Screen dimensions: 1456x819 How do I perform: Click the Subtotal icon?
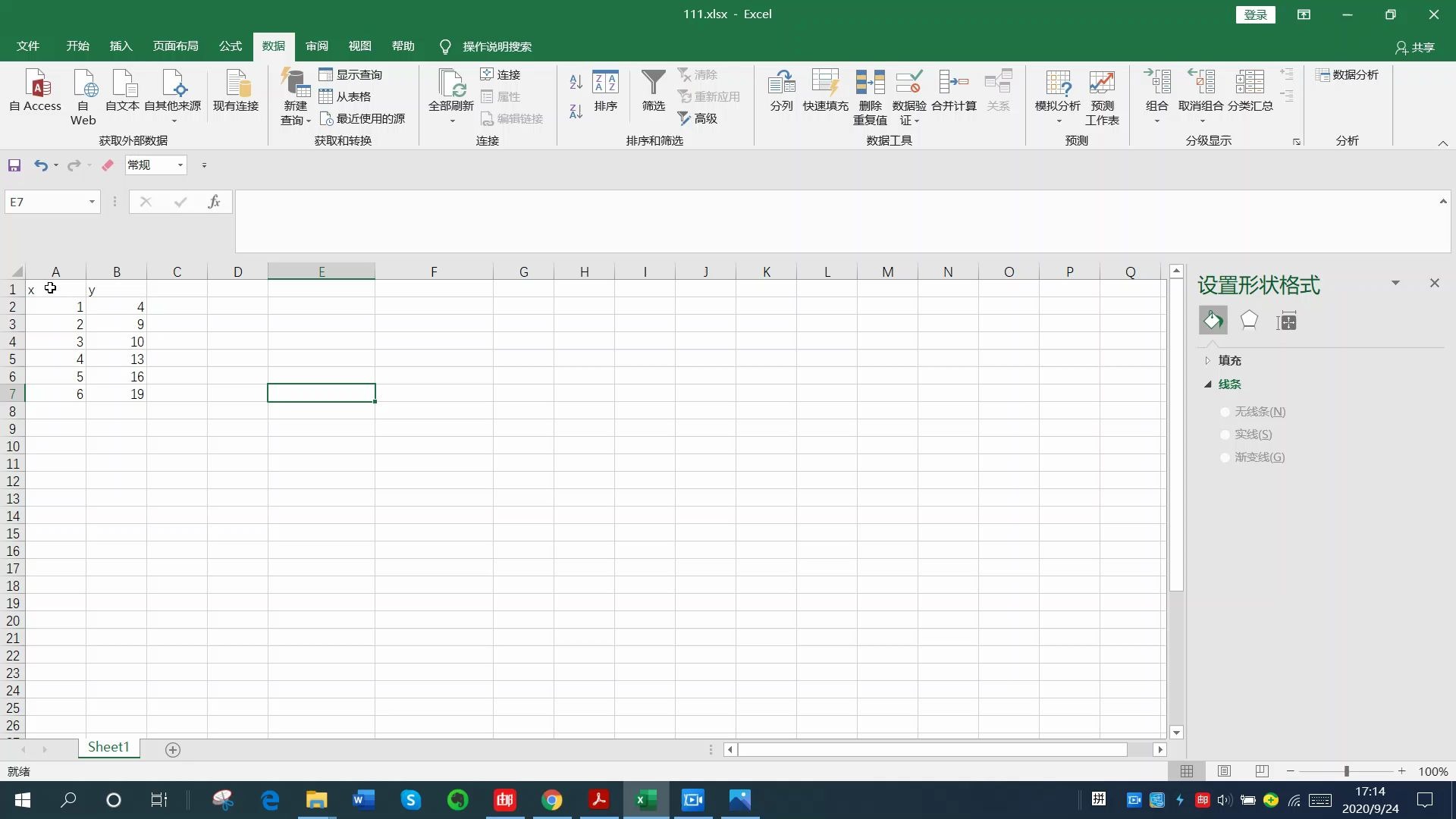1250,83
